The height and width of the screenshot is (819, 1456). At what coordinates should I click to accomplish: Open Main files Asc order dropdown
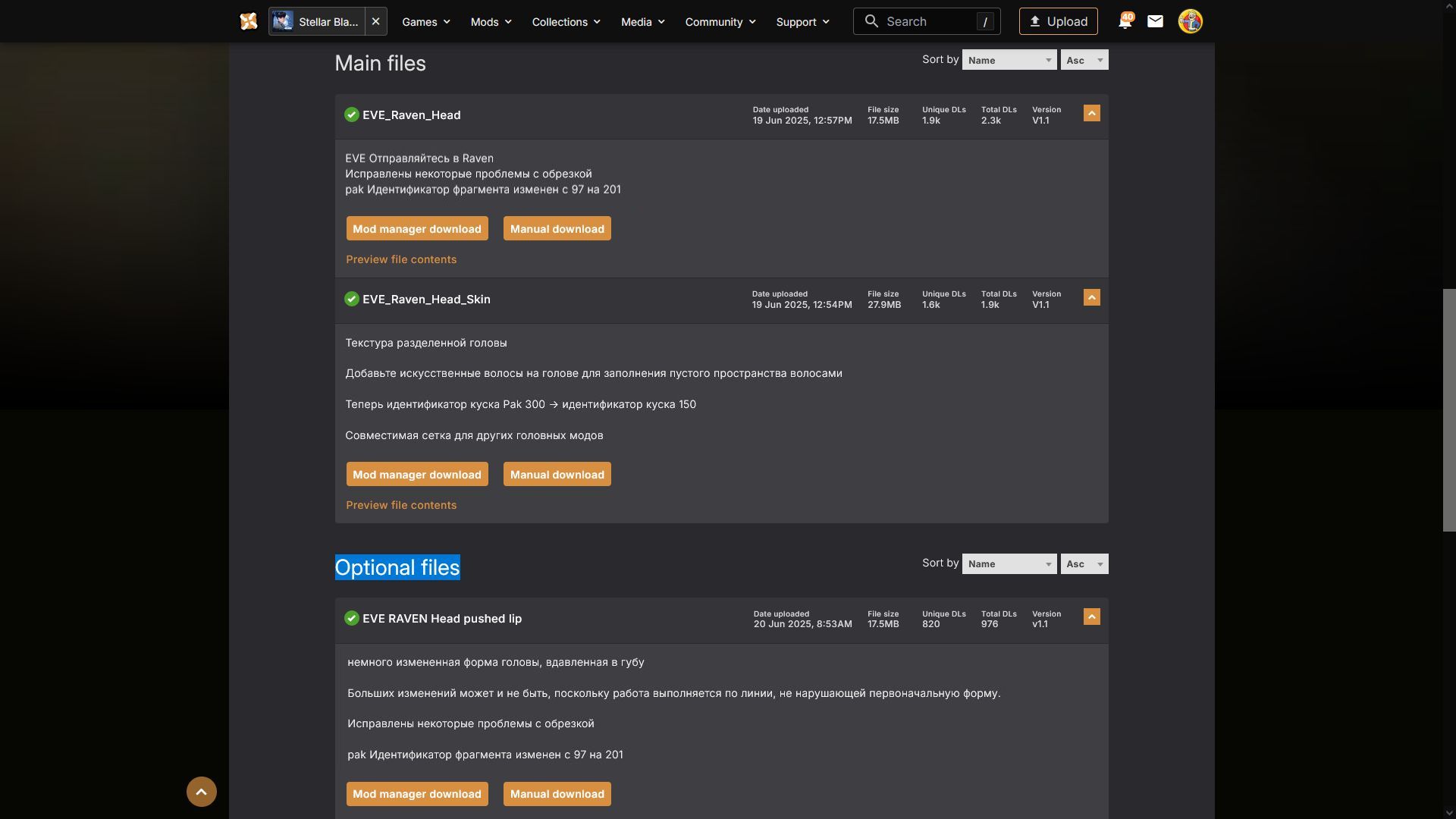click(x=1084, y=60)
